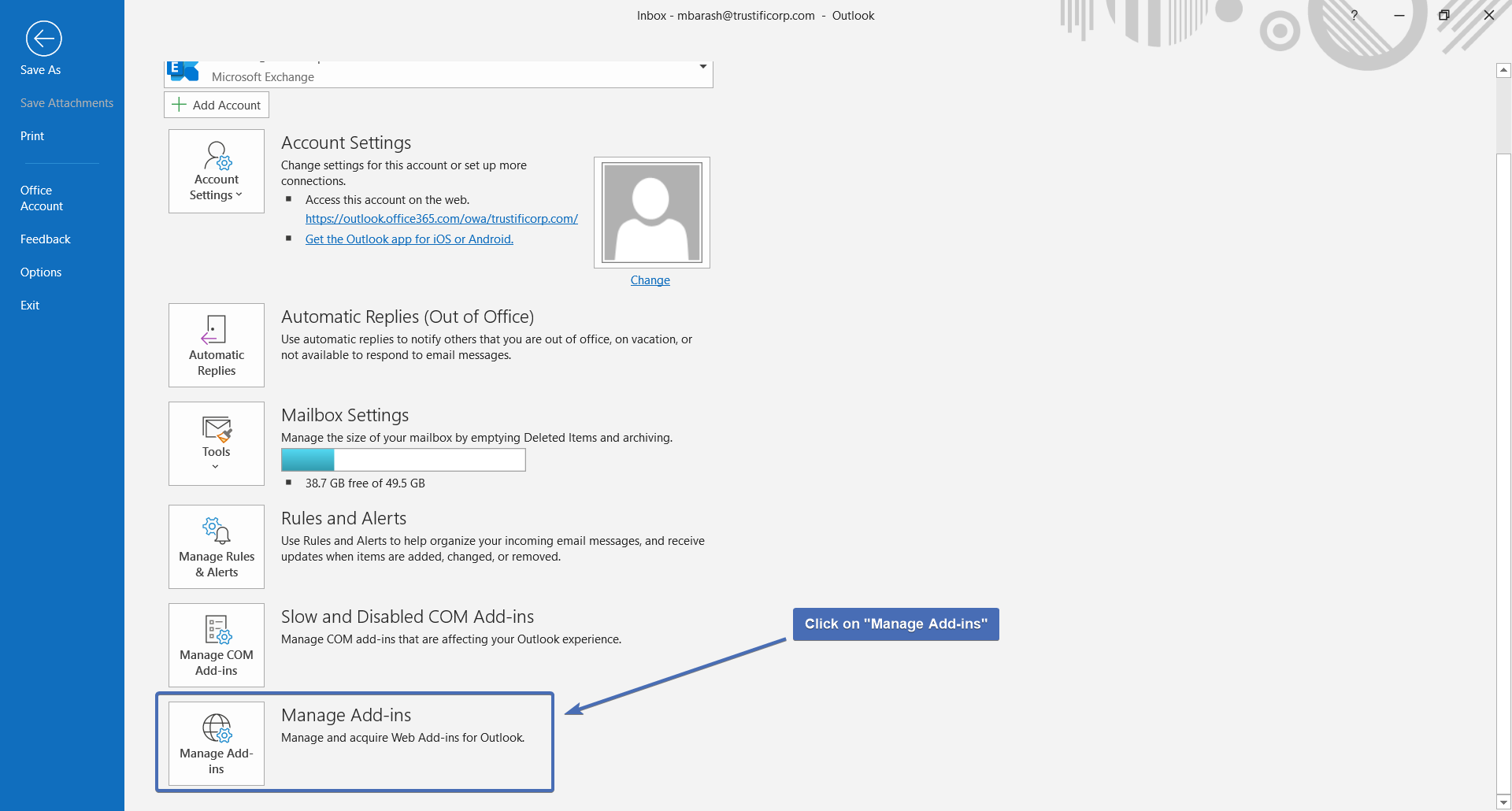Click the Microsoft Exchange account icon
Viewport: 1512px width, 811px height.
[183, 70]
